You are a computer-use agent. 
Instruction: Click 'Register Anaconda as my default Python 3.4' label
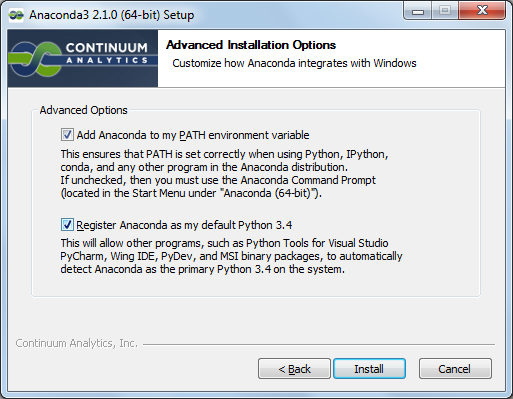pyautogui.click(x=184, y=225)
